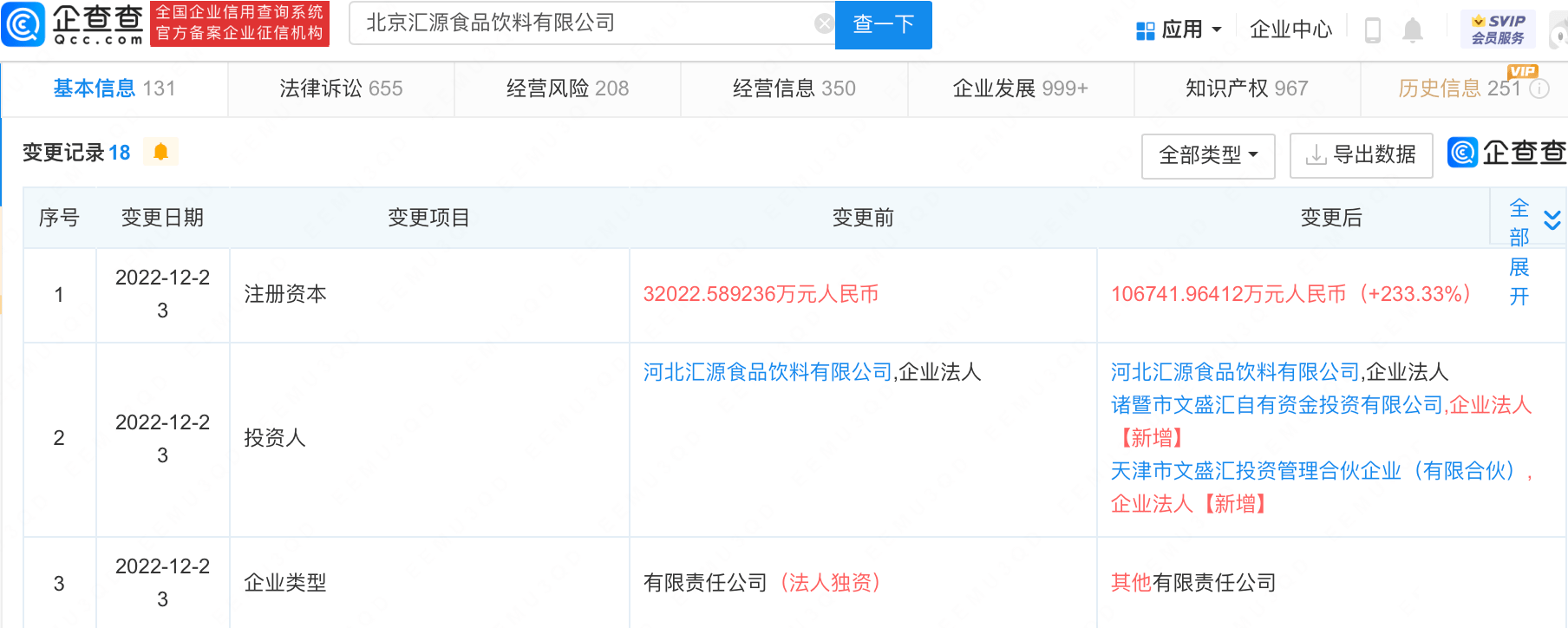
Task: Switch to the 企业发展 tab
Action: click(1021, 88)
